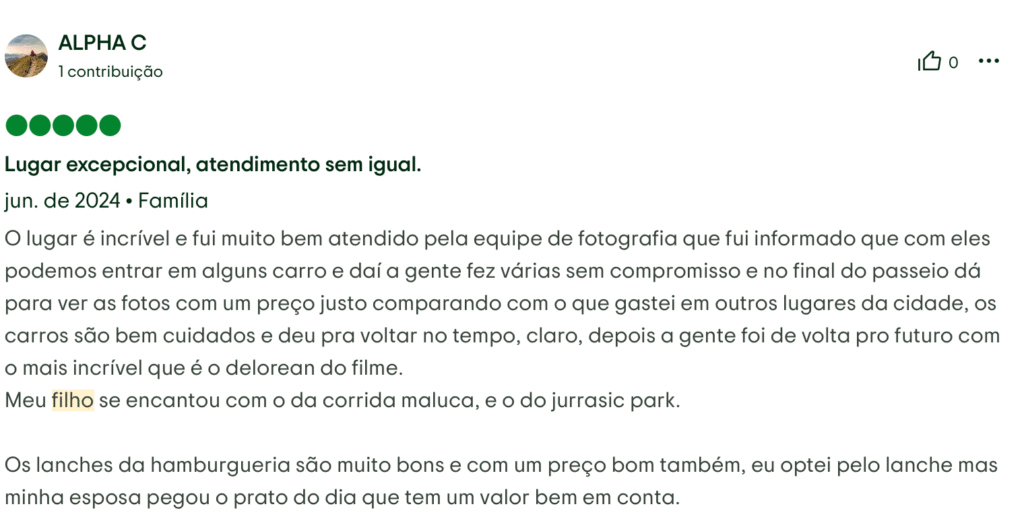This screenshot has height=519, width=1024.
Task: Click the fifth green rating bubble
Action: (x=110, y=126)
